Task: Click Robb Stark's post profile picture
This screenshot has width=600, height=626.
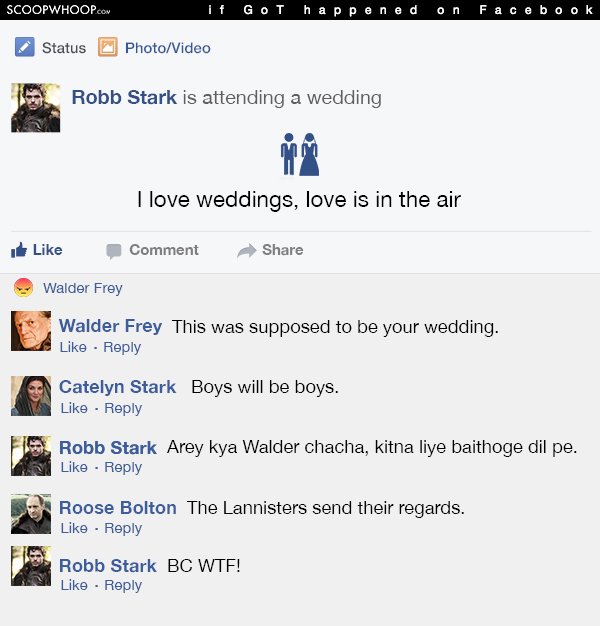Action: point(36,107)
